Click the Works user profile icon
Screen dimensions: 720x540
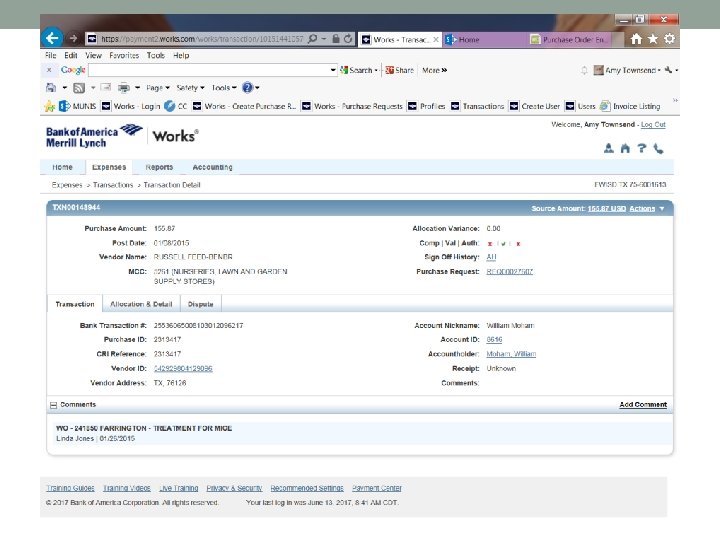tap(608, 148)
